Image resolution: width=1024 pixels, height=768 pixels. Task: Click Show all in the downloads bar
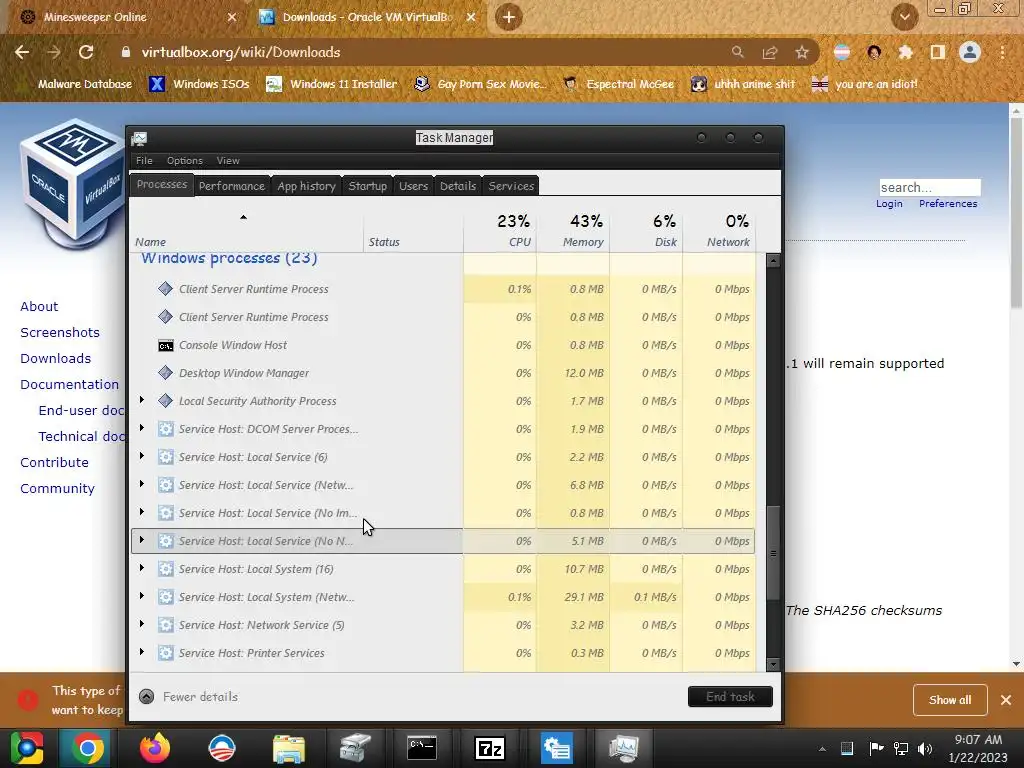click(x=950, y=700)
